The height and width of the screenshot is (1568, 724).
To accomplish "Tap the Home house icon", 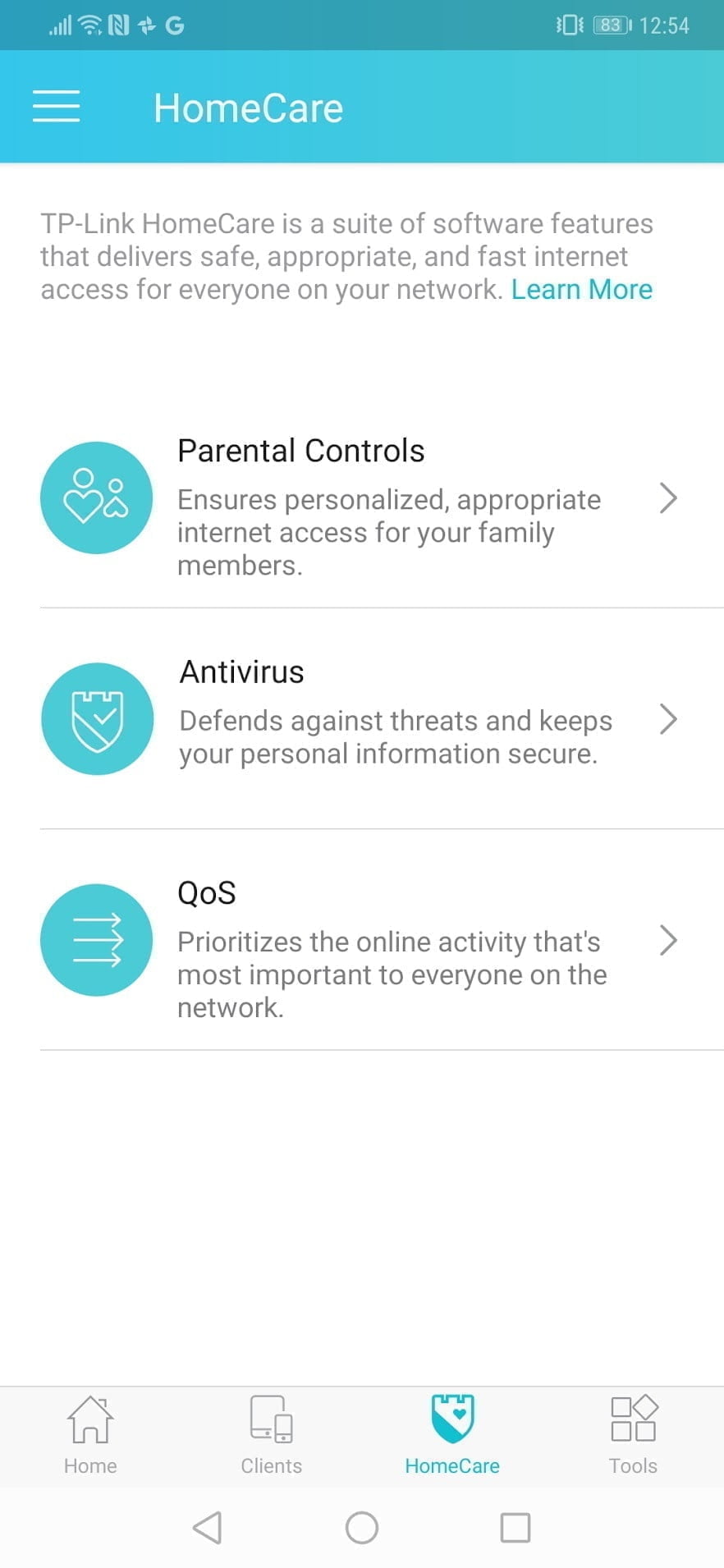I will click(x=90, y=1419).
